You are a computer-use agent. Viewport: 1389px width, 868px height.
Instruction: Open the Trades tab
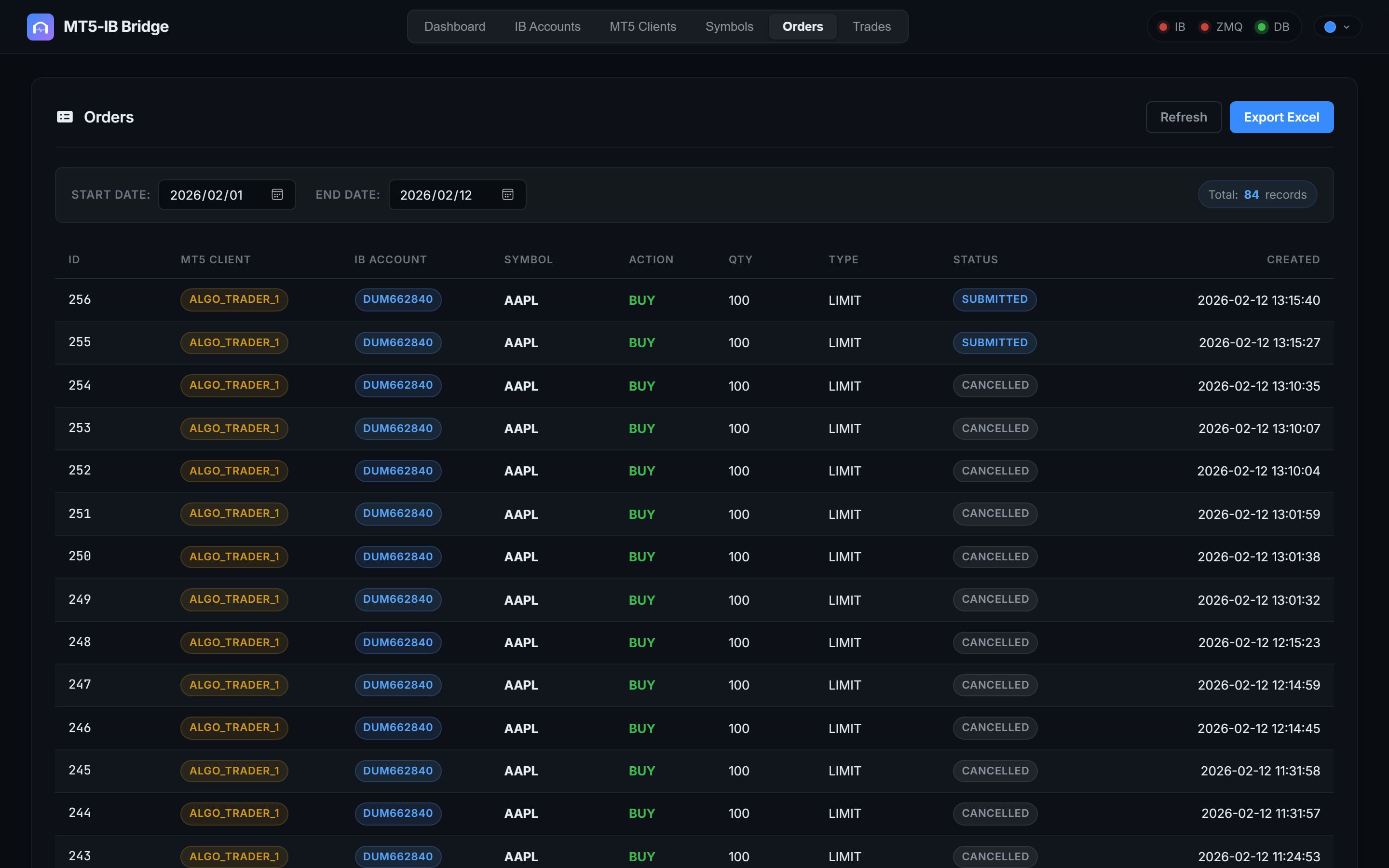872,27
